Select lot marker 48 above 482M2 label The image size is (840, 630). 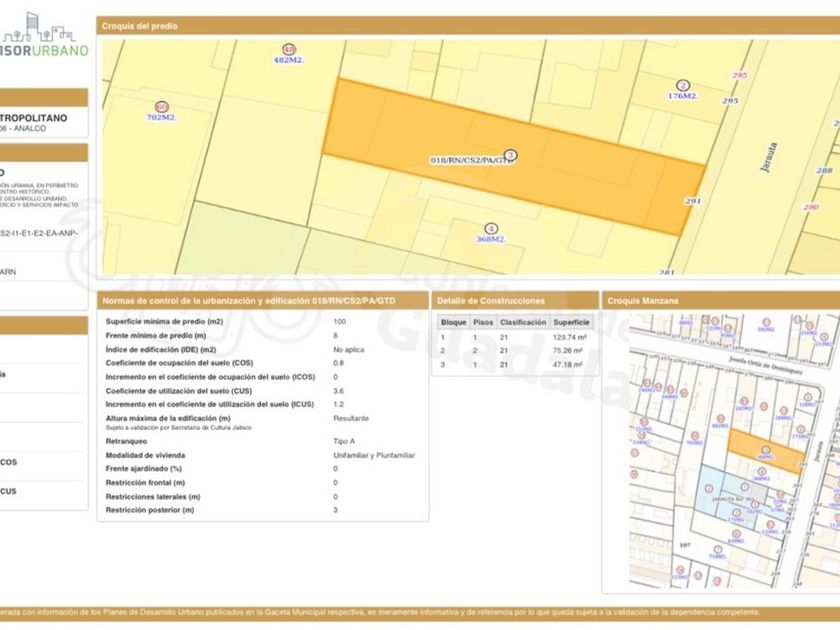(x=289, y=49)
